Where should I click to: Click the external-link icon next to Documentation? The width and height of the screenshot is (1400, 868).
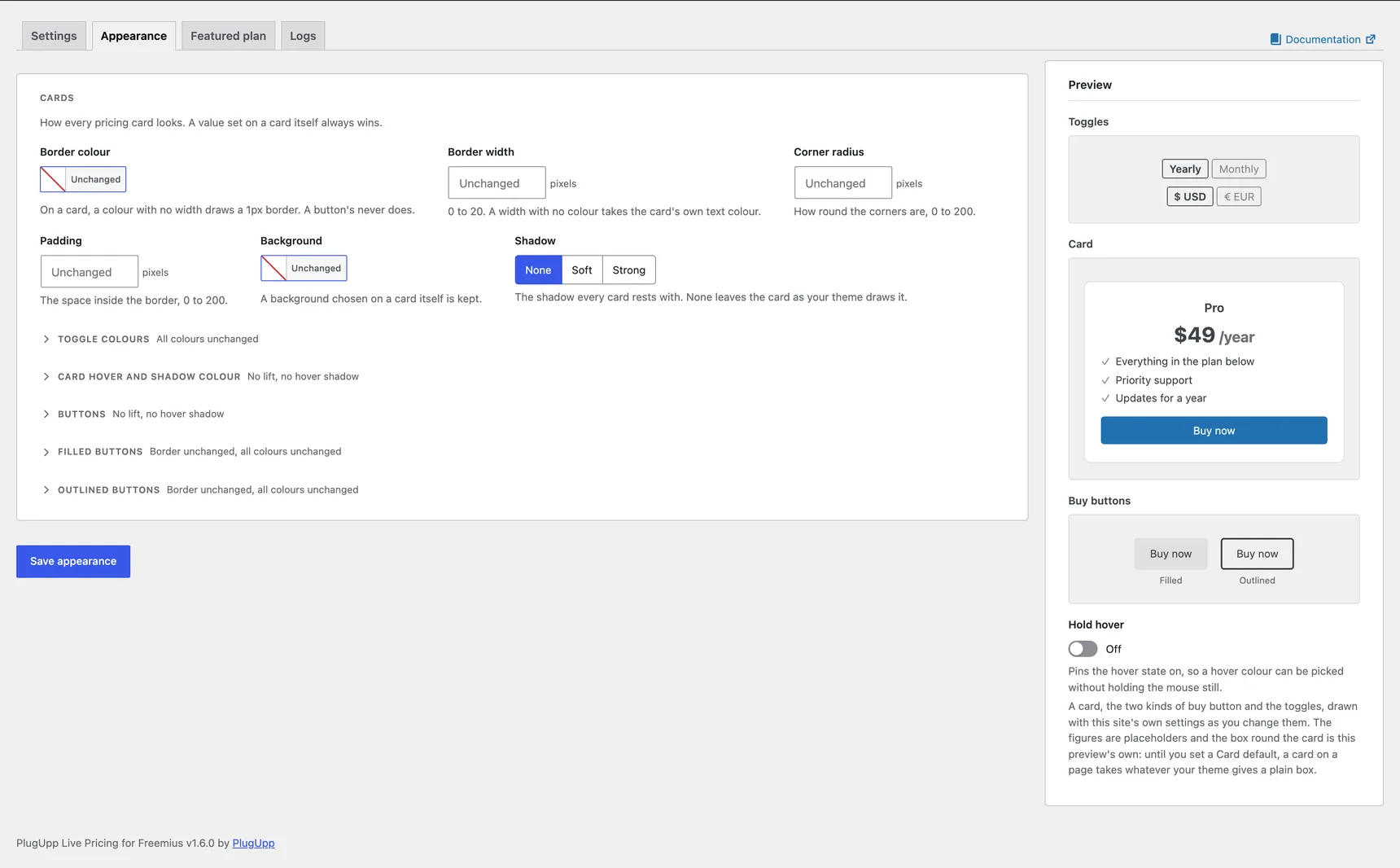pyautogui.click(x=1371, y=39)
